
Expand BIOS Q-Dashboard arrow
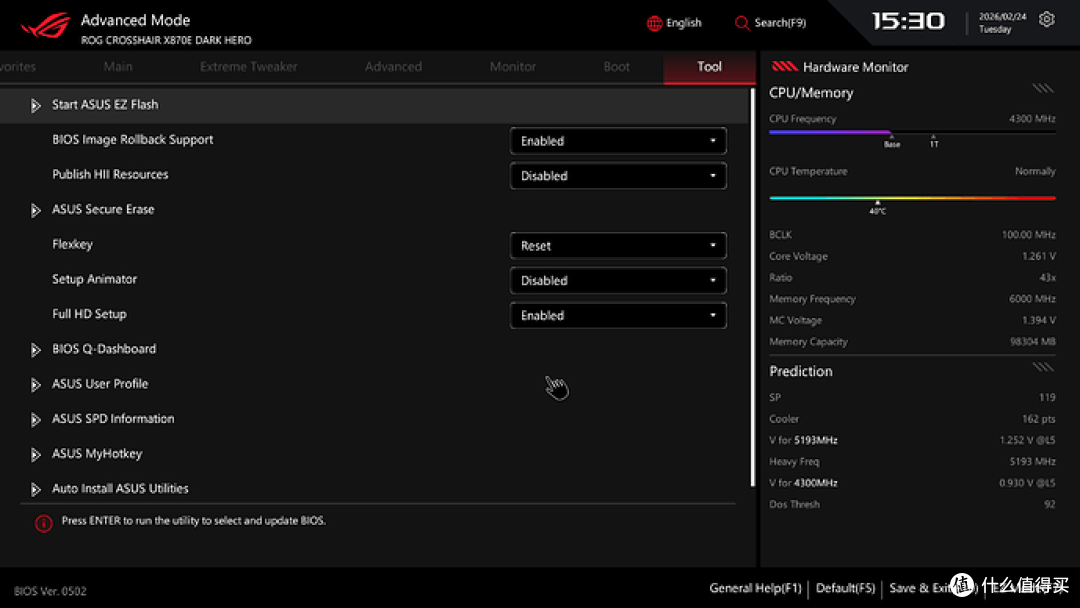[x=35, y=350]
